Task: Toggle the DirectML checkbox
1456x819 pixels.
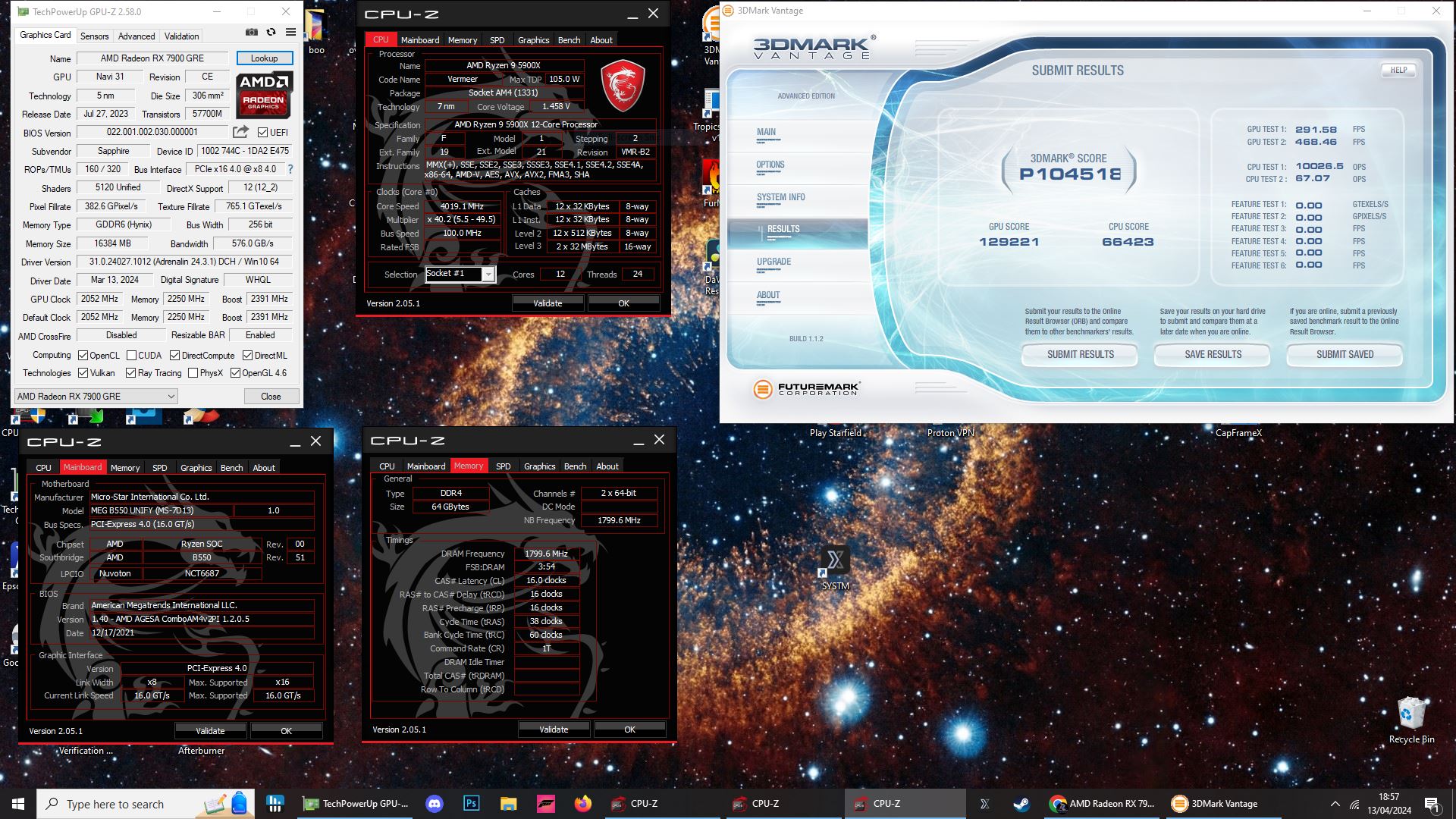Action: click(248, 355)
